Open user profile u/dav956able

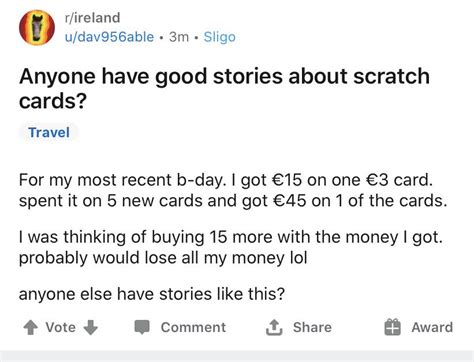pos(109,37)
